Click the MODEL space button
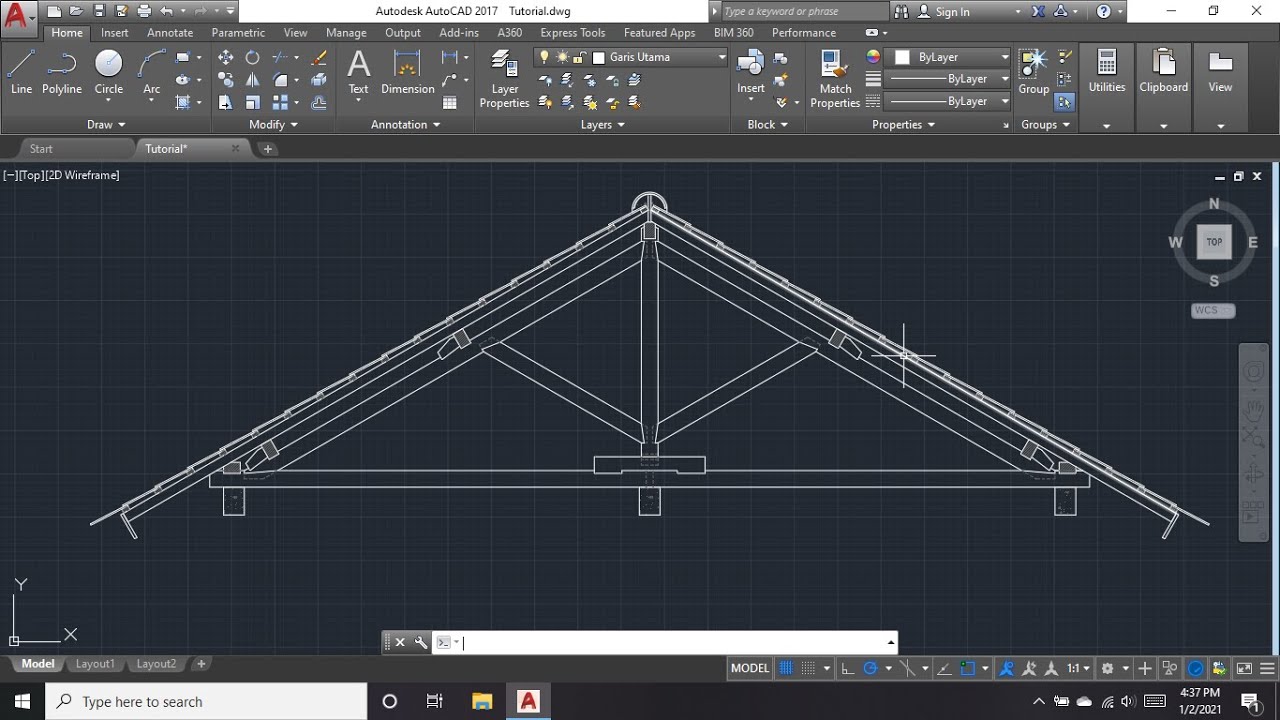This screenshot has height=720, width=1280. coord(750,668)
